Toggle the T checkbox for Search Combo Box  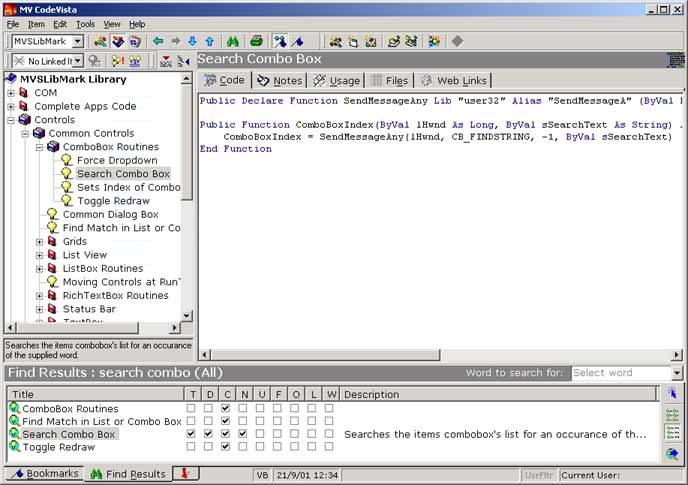pos(191,434)
